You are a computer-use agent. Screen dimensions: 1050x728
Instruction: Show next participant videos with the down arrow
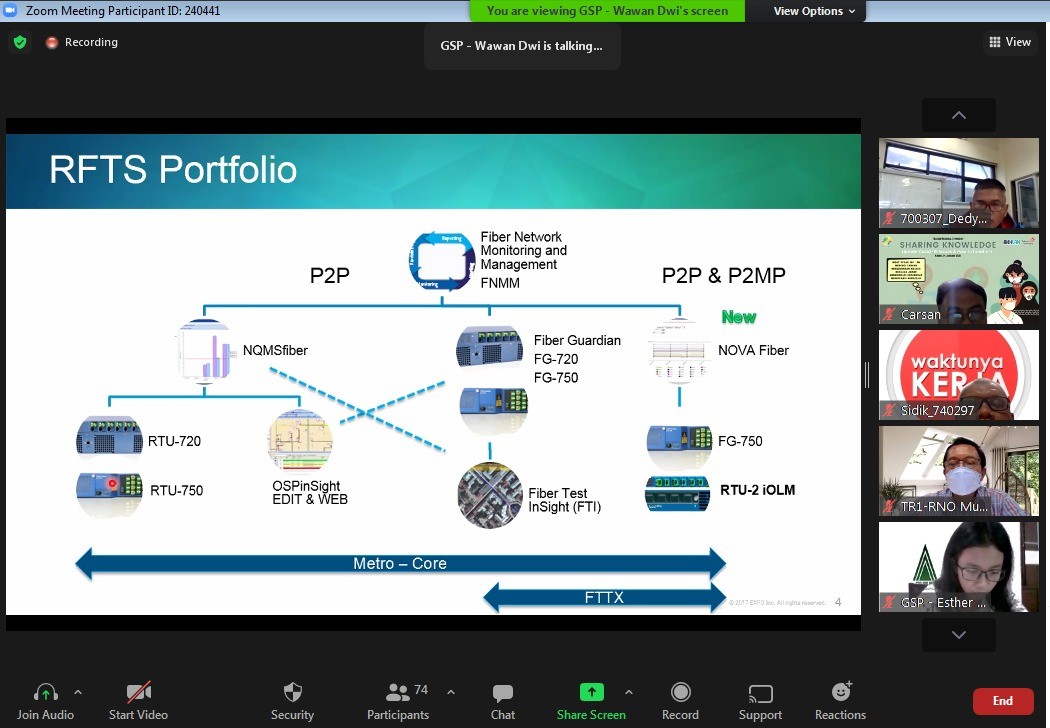coord(959,635)
